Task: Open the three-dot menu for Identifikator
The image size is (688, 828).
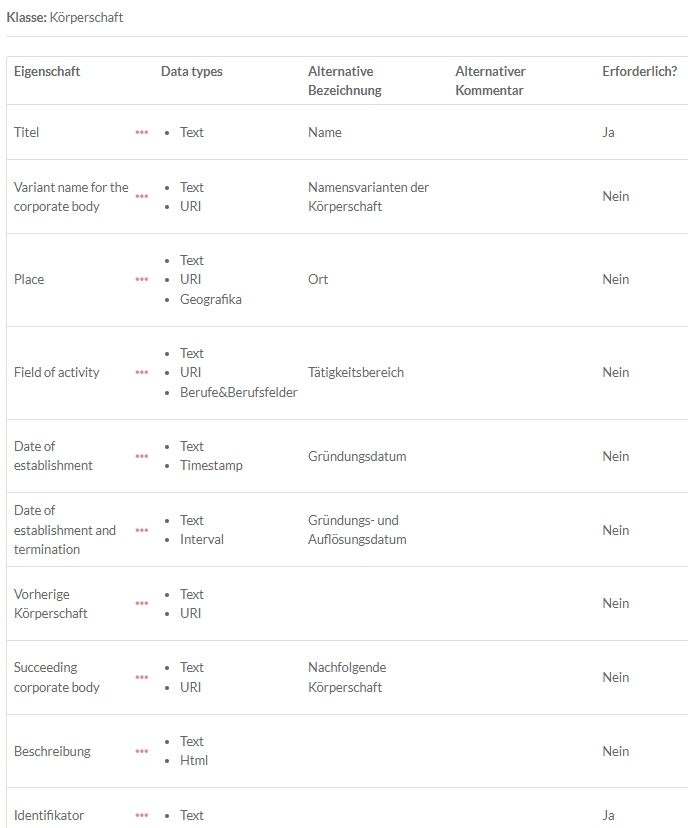Action: point(142,816)
